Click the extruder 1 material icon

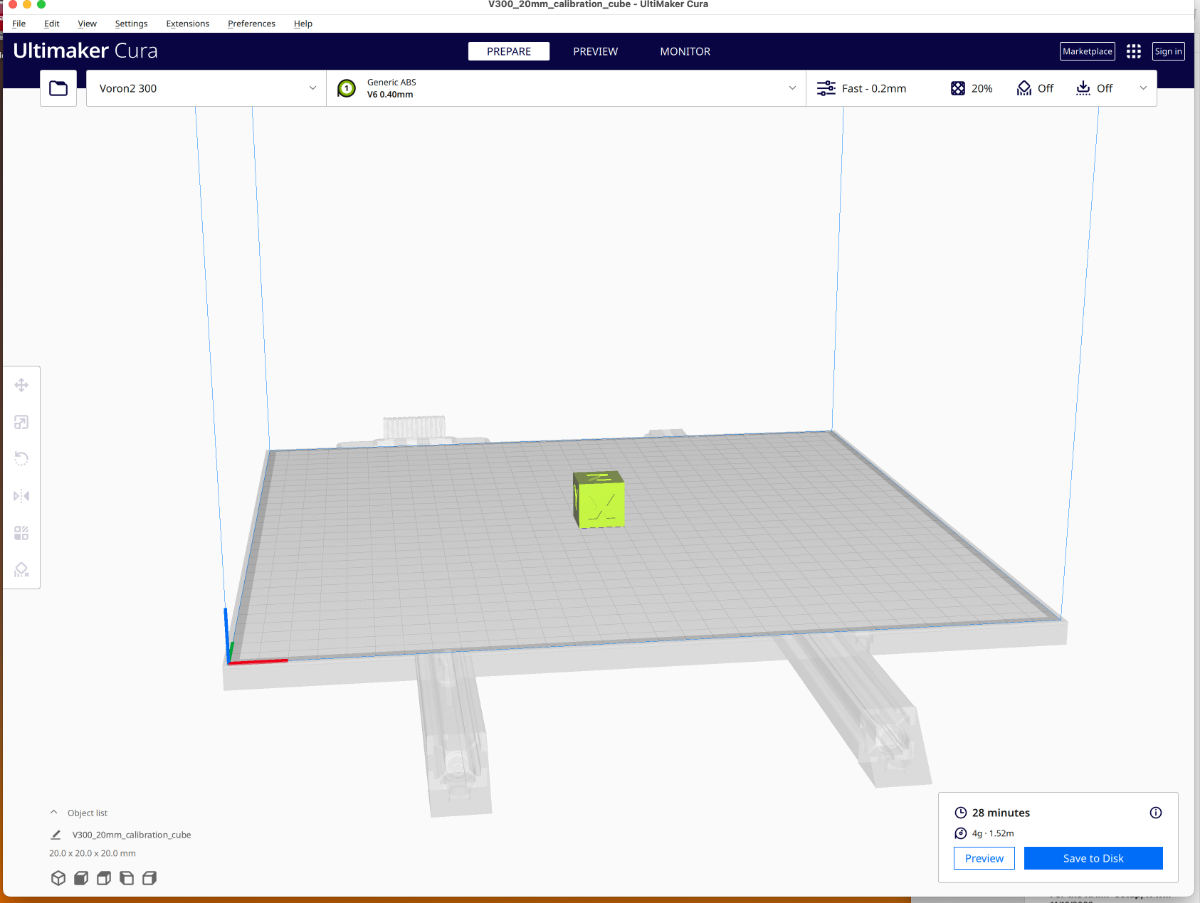(347, 88)
